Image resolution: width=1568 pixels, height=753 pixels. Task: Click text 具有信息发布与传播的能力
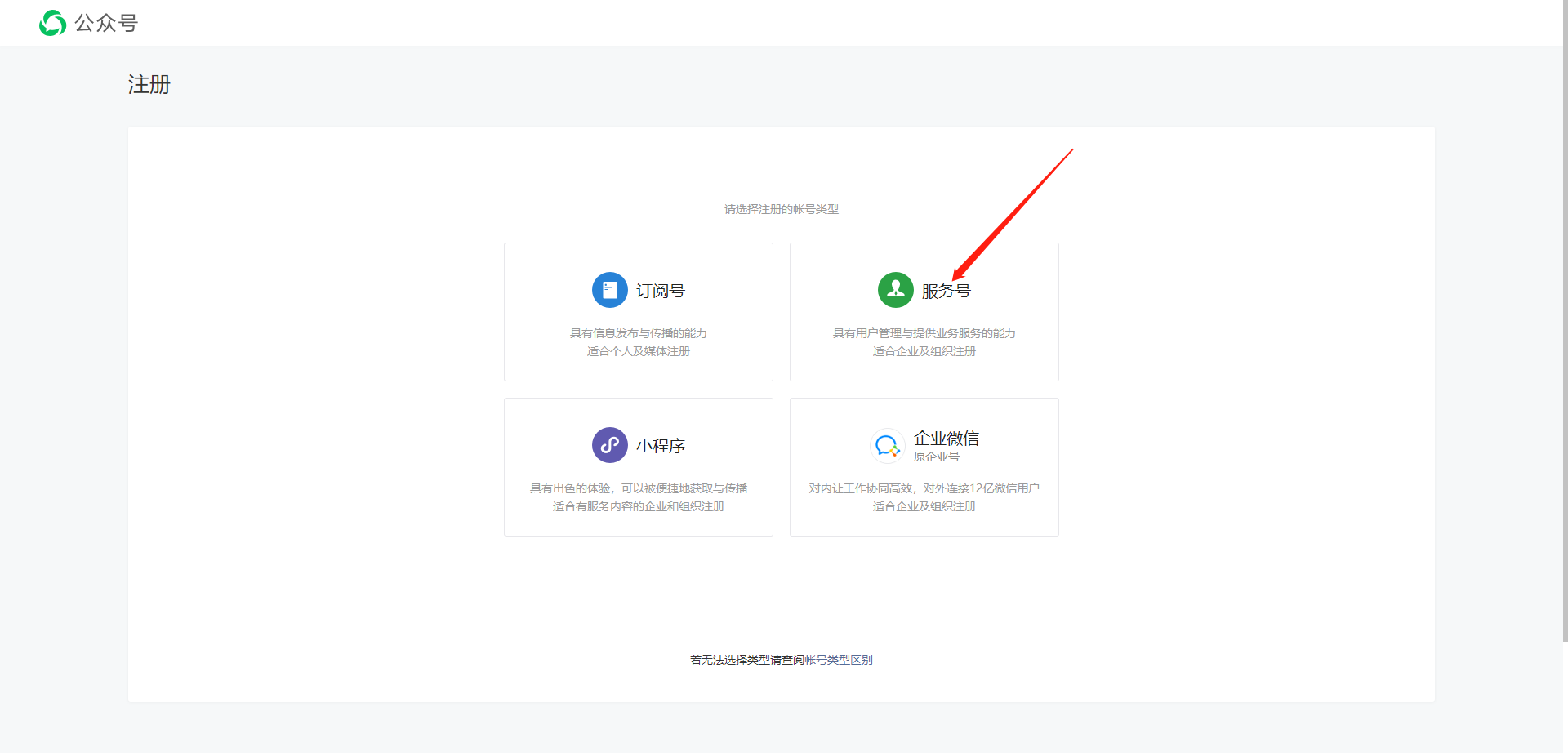coord(639,333)
